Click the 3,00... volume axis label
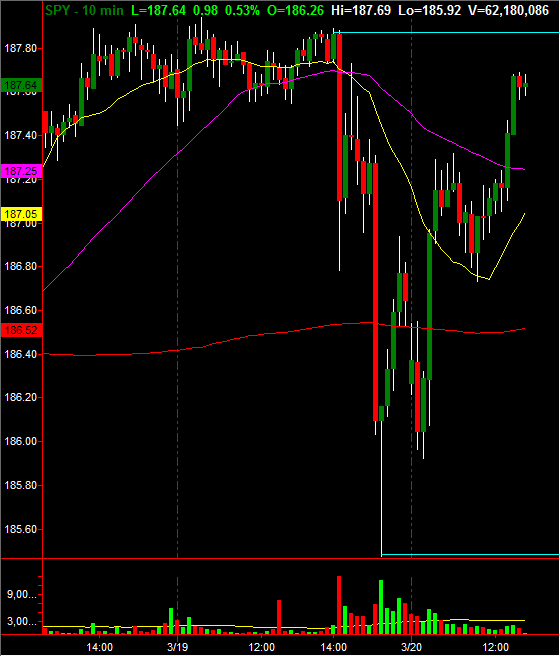 21,621
